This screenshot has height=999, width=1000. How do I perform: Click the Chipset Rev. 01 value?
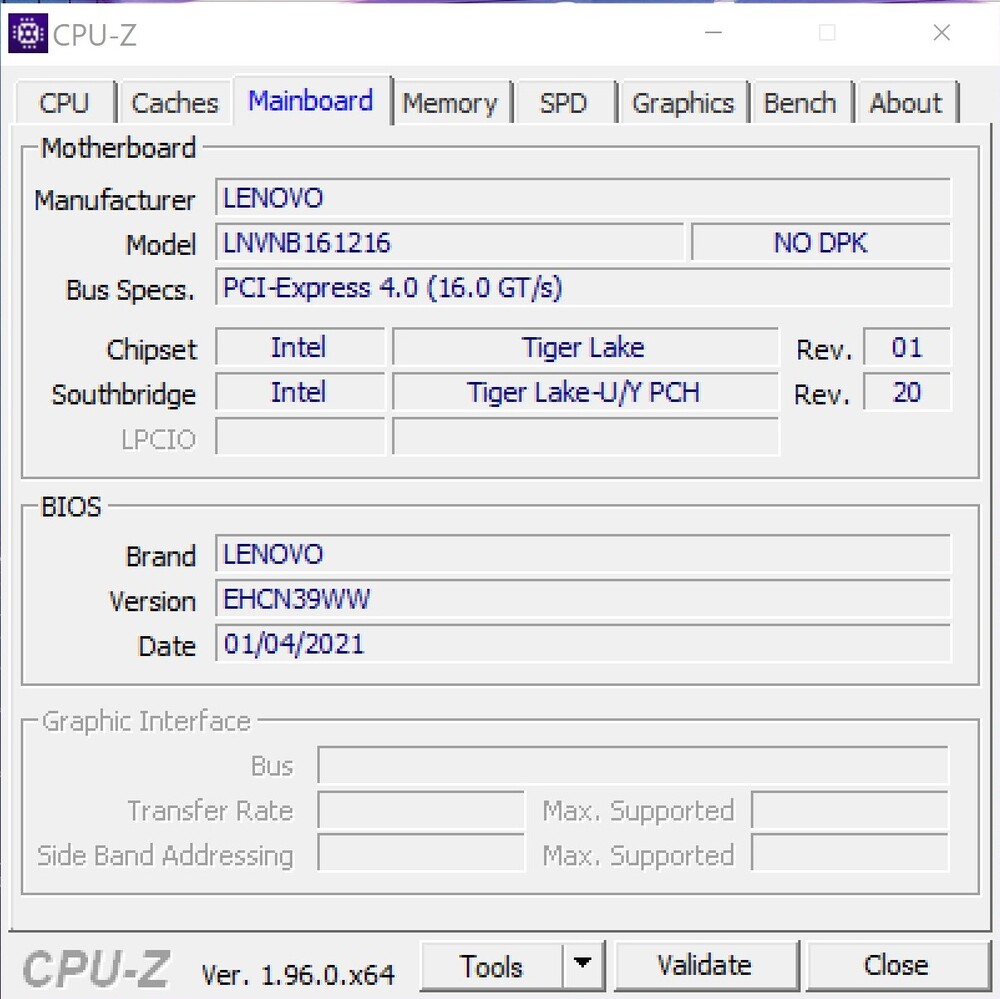point(907,348)
